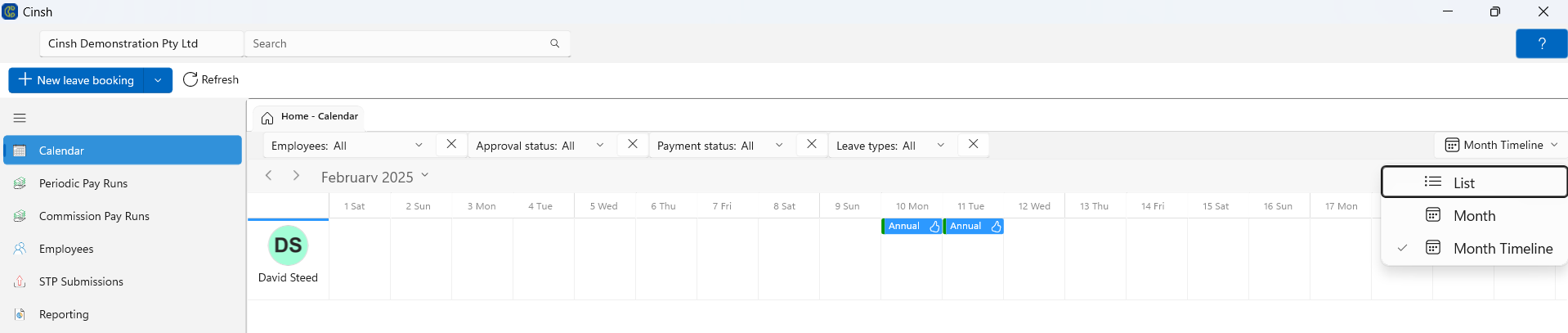
Task: Click the New leave booking button
Action: 77,80
